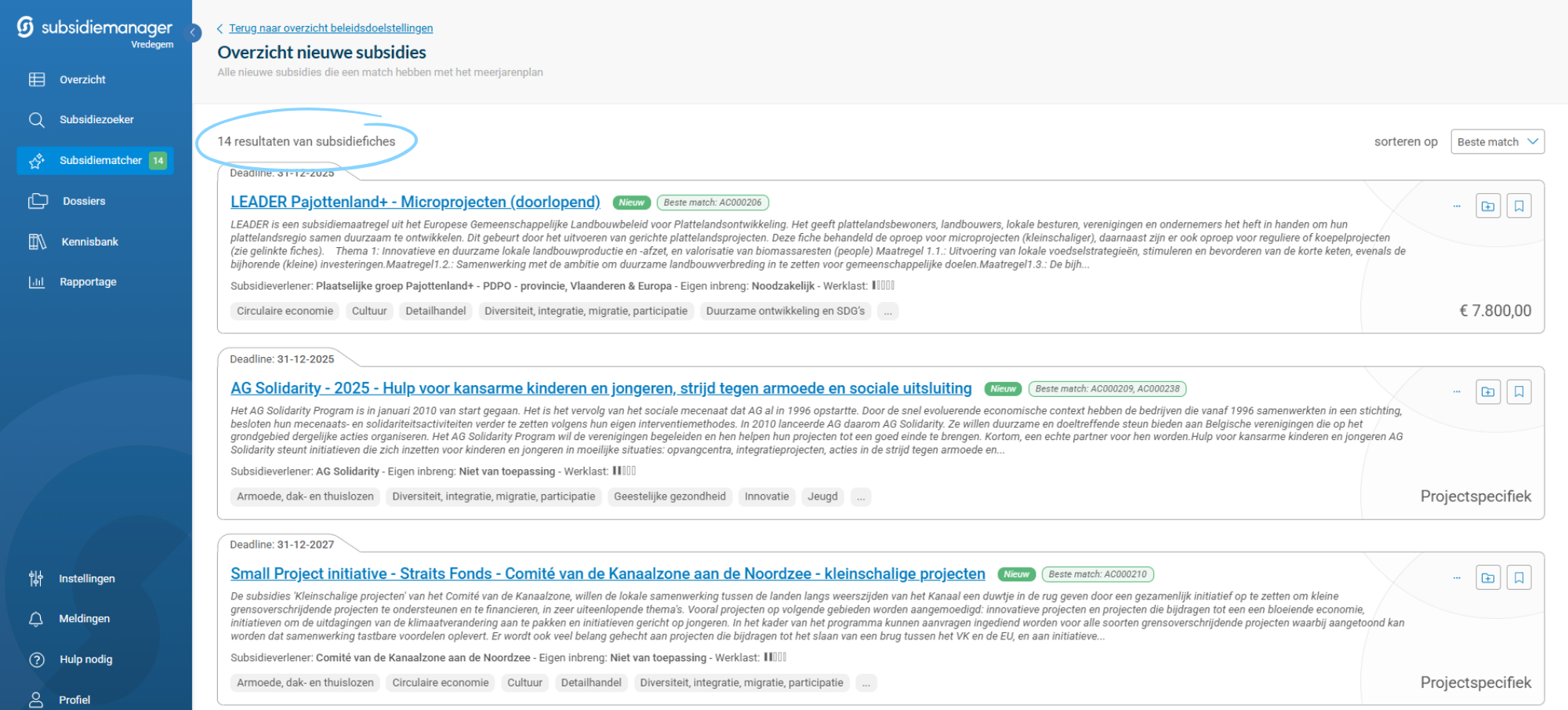The width and height of the screenshot is (1568, 710).
Task: Click the Circulaire economie tag on LEADER card
Action: (285, 311)
